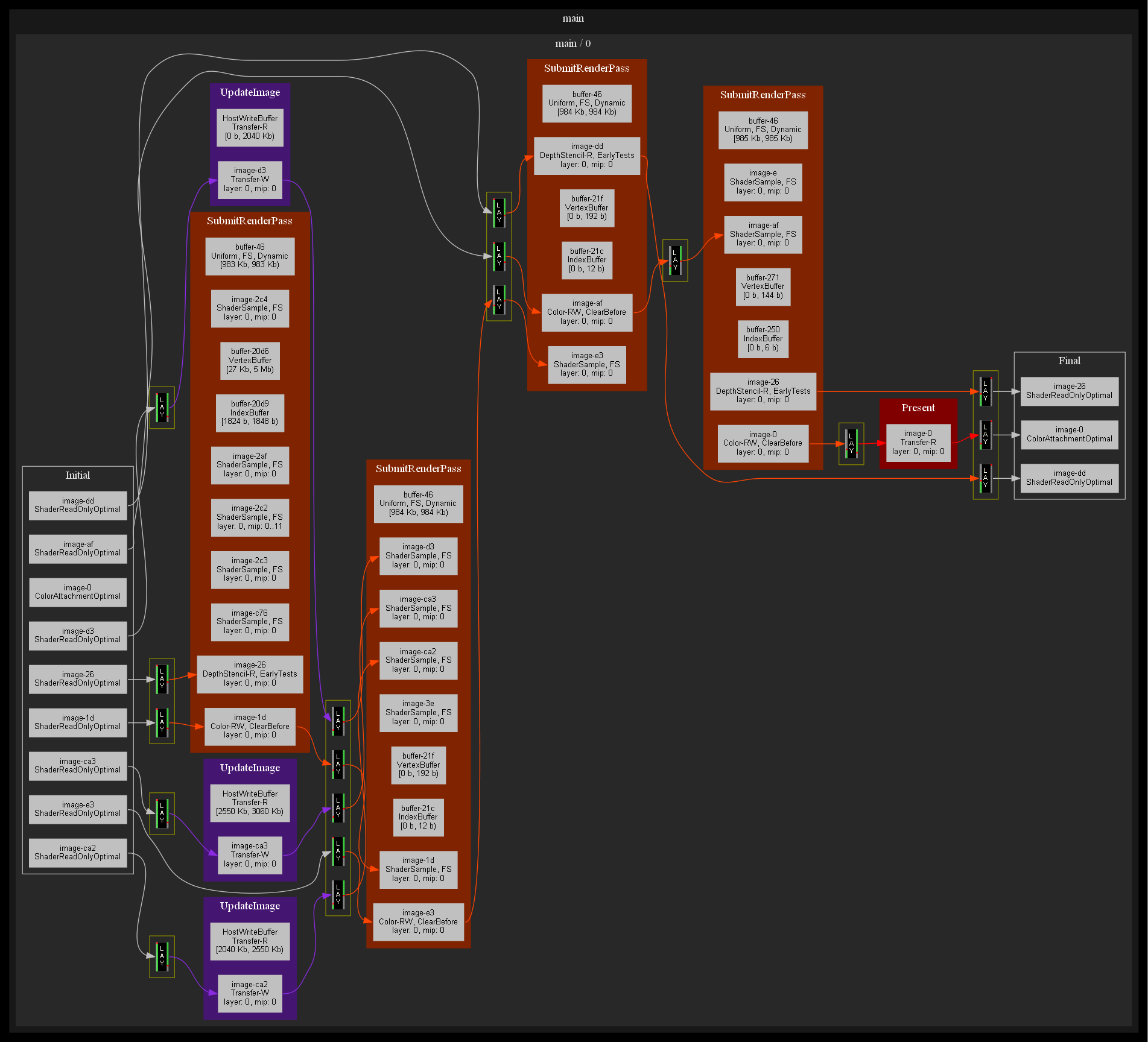
Task: Select LAY node left of Final image-26
Action: pyautogui.click(x=985, y=391)
